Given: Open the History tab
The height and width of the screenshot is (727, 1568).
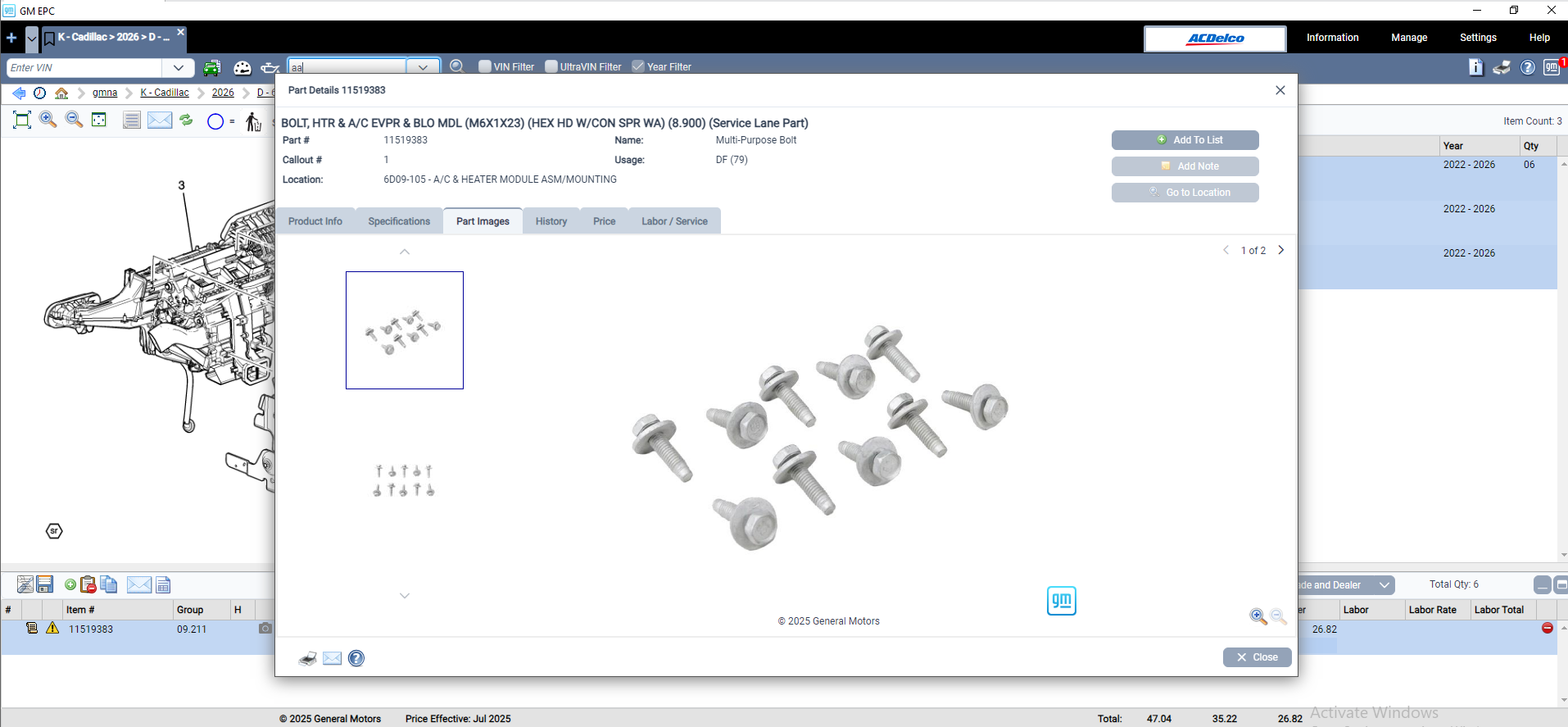Looking at the screenshot, I should (551, 221).
